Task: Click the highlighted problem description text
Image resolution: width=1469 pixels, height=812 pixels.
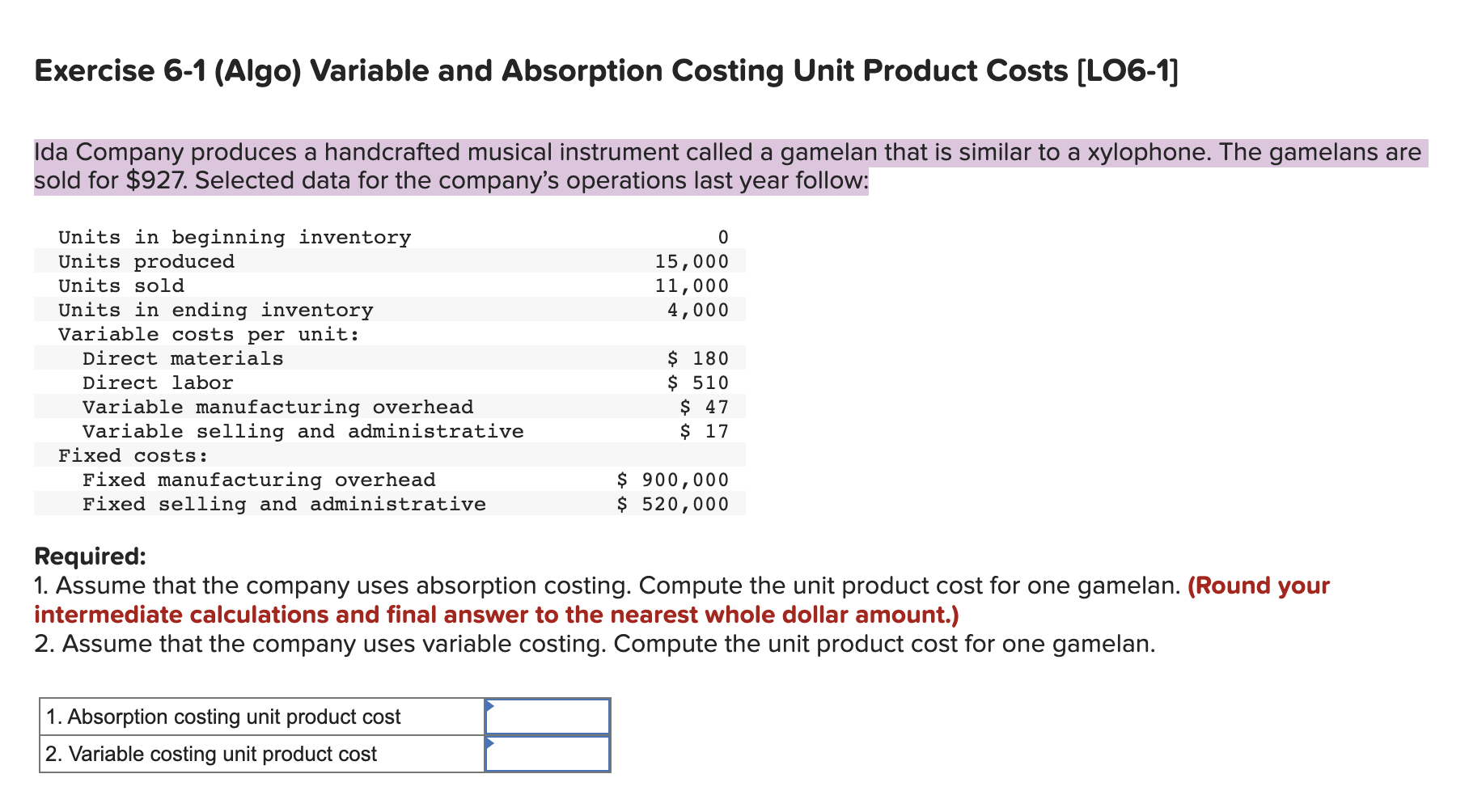Action: pos(728,164)
